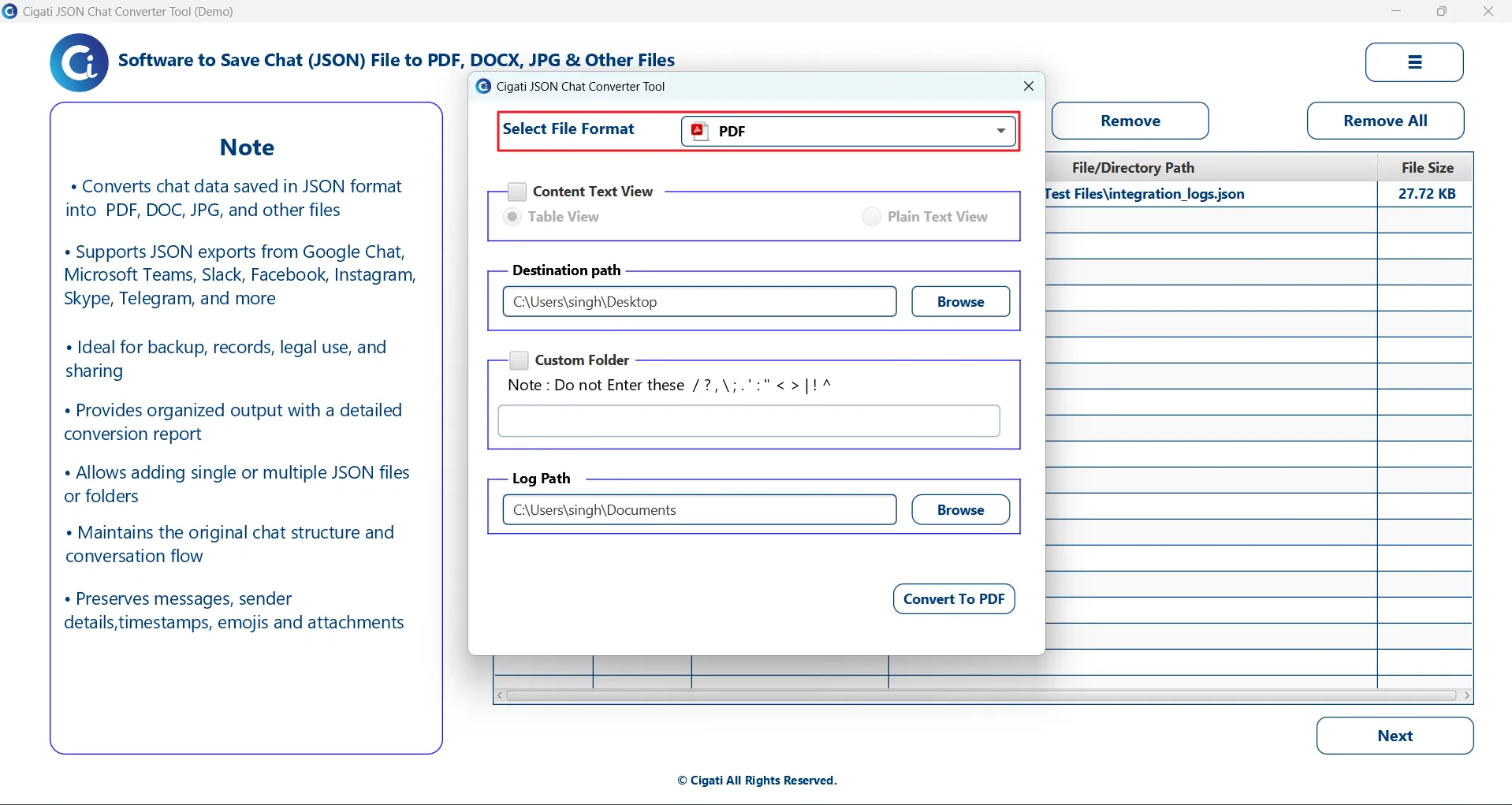Open the hamburger menu button
1512x805 pixels.
click(x=1414, y=62)
